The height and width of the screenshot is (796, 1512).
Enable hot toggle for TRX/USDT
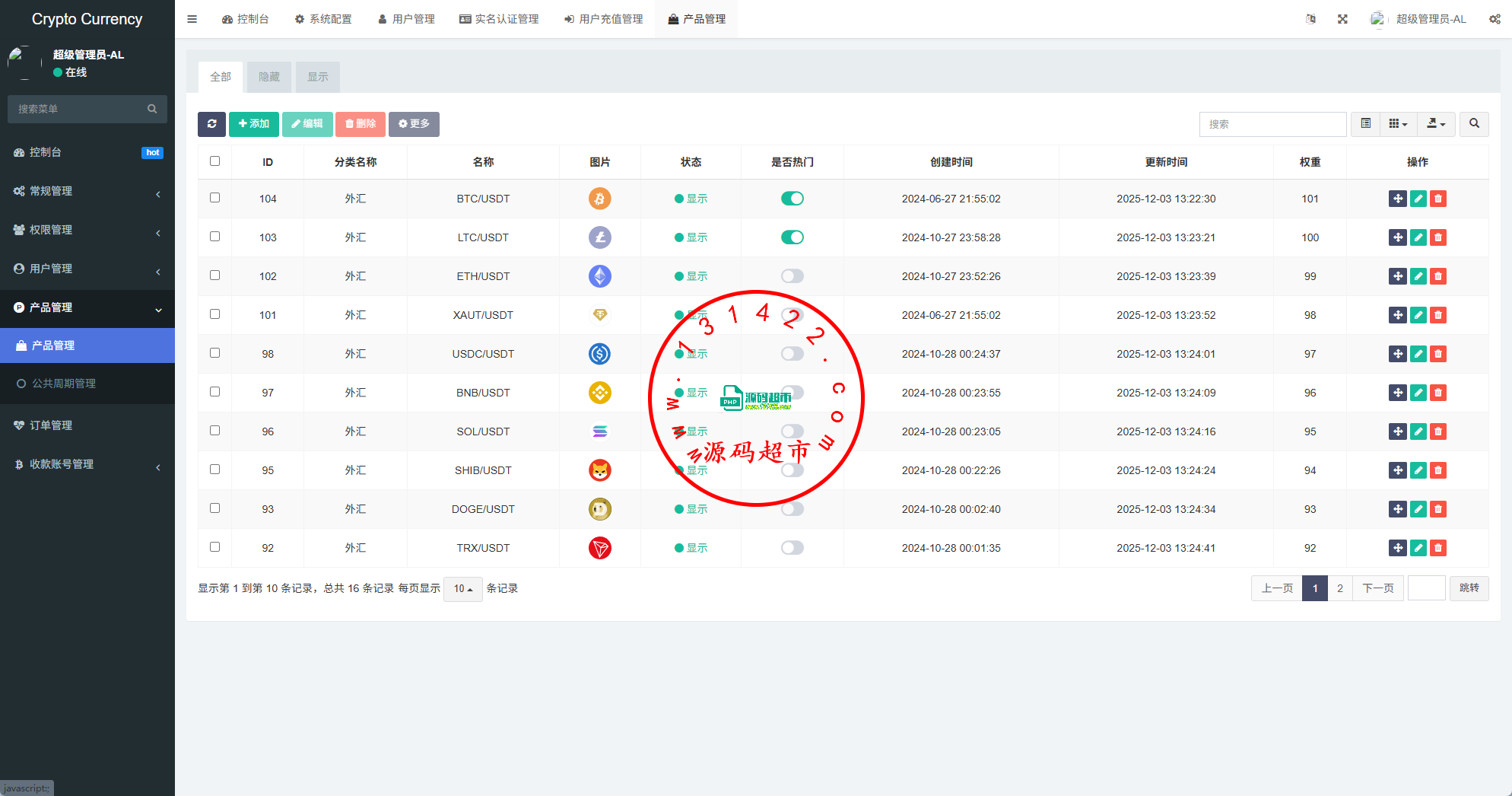click(x=792, y=548)
